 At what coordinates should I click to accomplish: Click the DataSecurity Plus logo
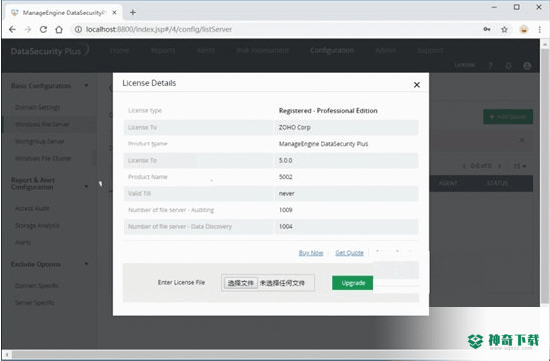click(x=49, y=51)
